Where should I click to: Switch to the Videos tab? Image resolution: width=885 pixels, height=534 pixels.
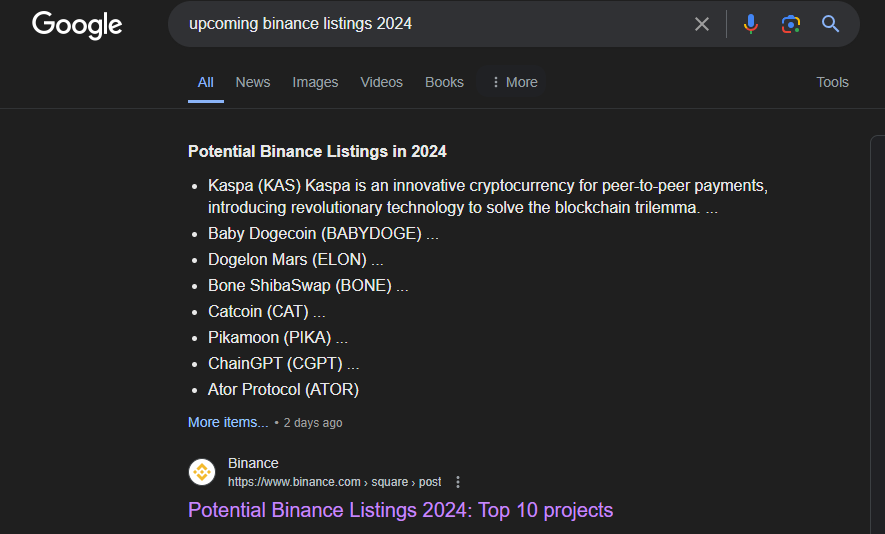click(382, 82)
